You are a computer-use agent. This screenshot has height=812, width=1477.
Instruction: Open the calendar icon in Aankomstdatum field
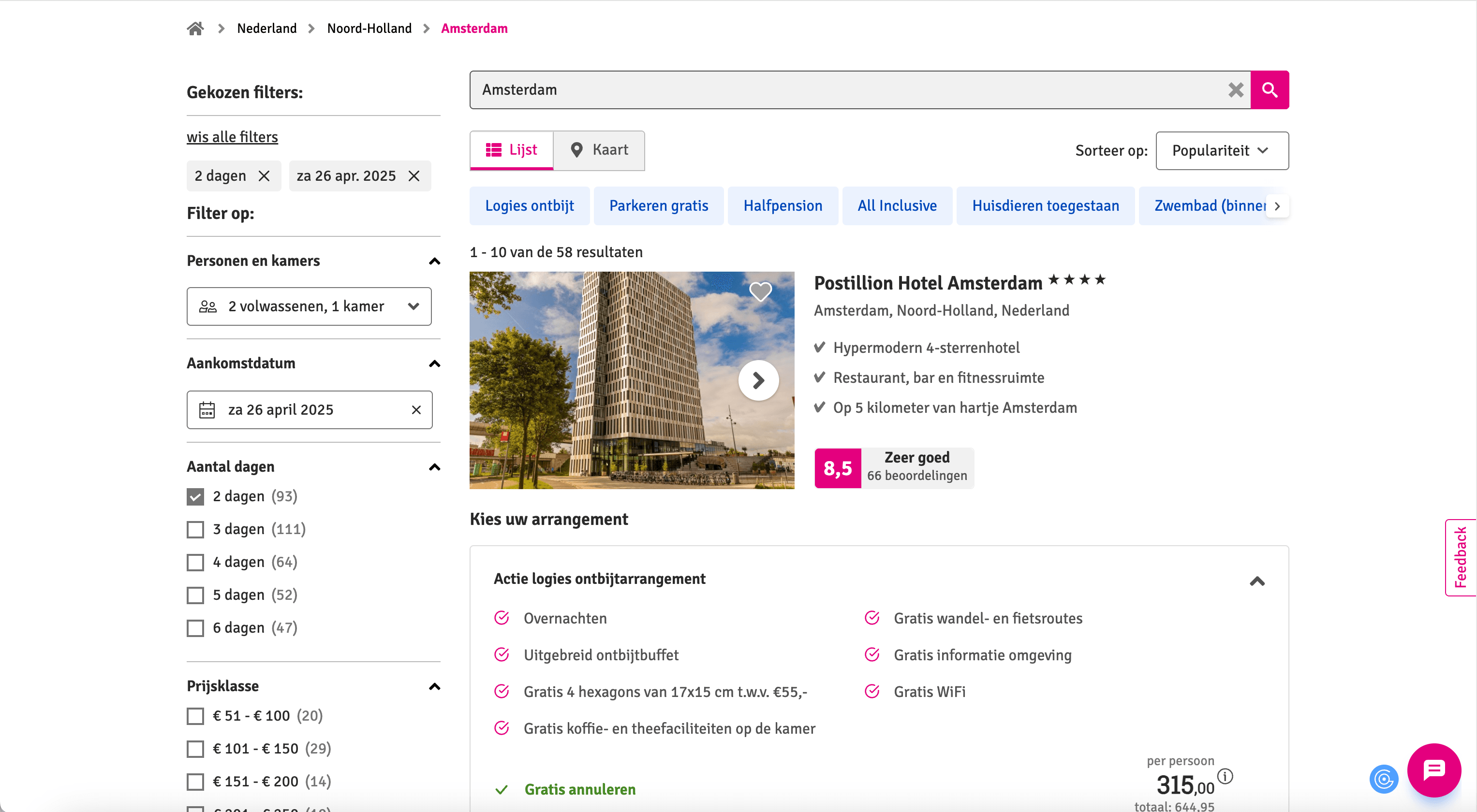[x=208, y=410]
